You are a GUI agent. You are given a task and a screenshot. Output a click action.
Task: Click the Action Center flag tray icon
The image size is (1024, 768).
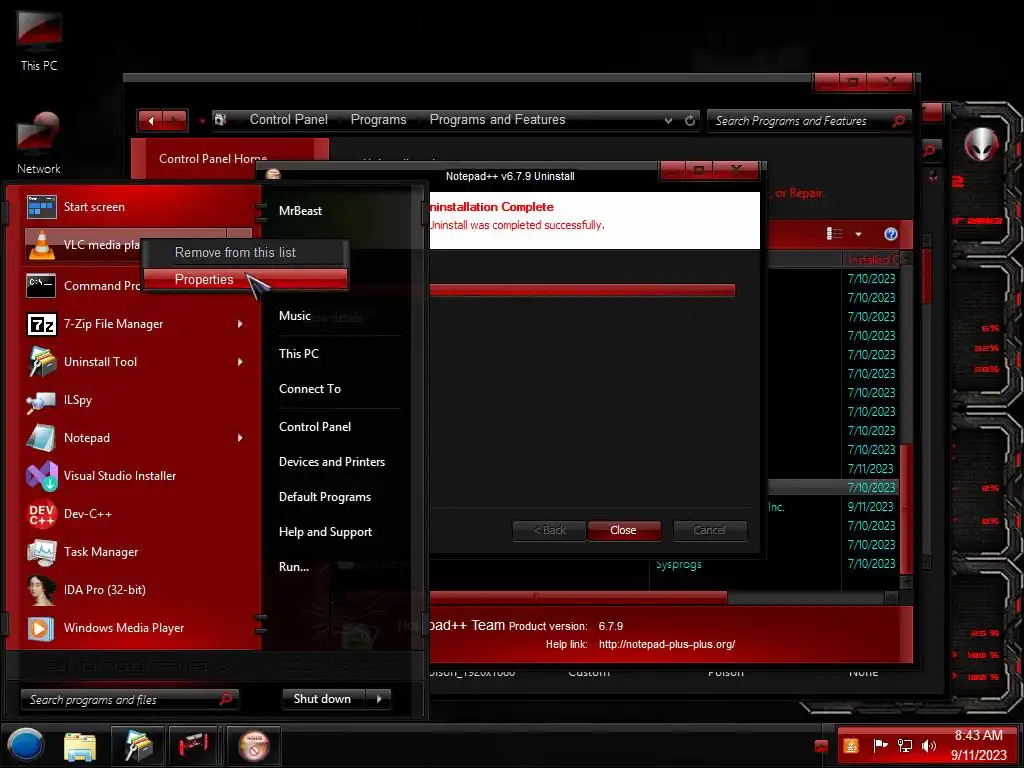tap(880, 745)
